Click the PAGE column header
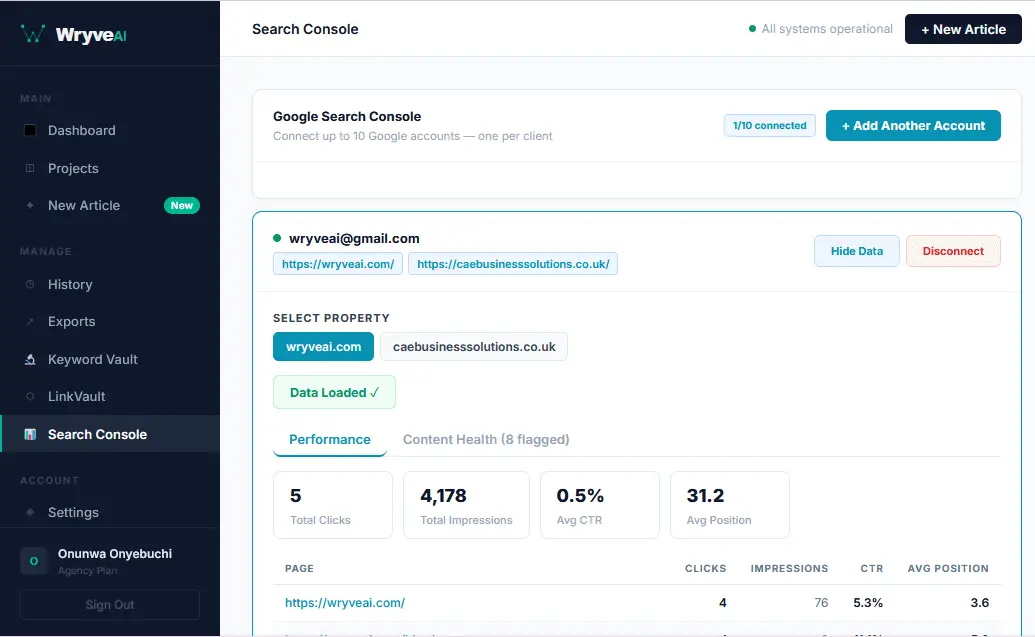Screen dimensions: 1035x637 pyautogui.click(x=299, y=568)
